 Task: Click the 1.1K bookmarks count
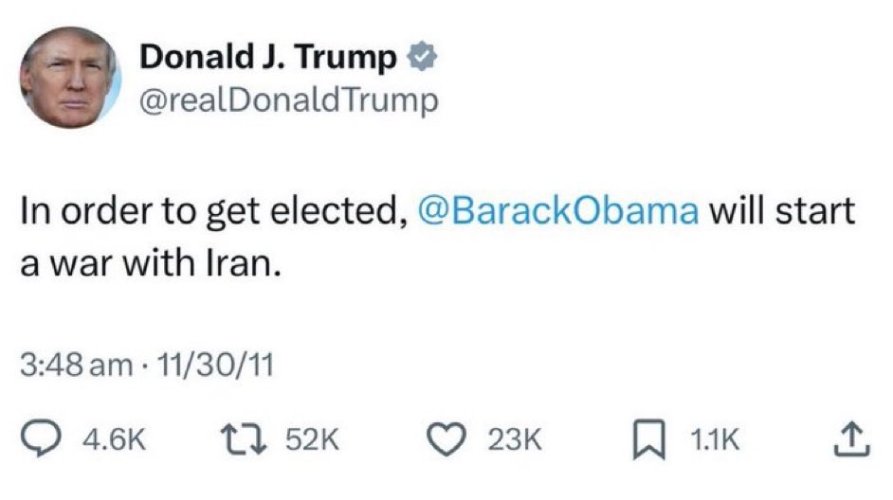(x=715, y=440)
